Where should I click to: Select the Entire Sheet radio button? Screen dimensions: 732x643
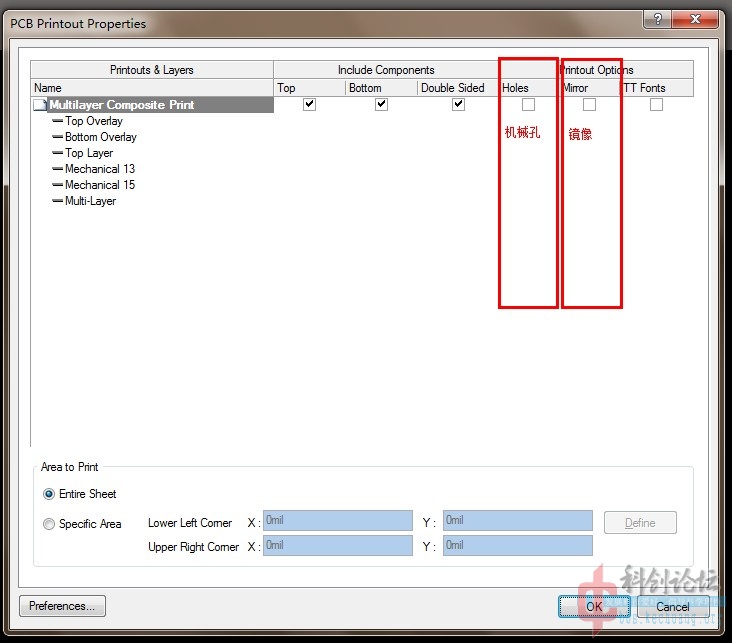tap(49, 494)
